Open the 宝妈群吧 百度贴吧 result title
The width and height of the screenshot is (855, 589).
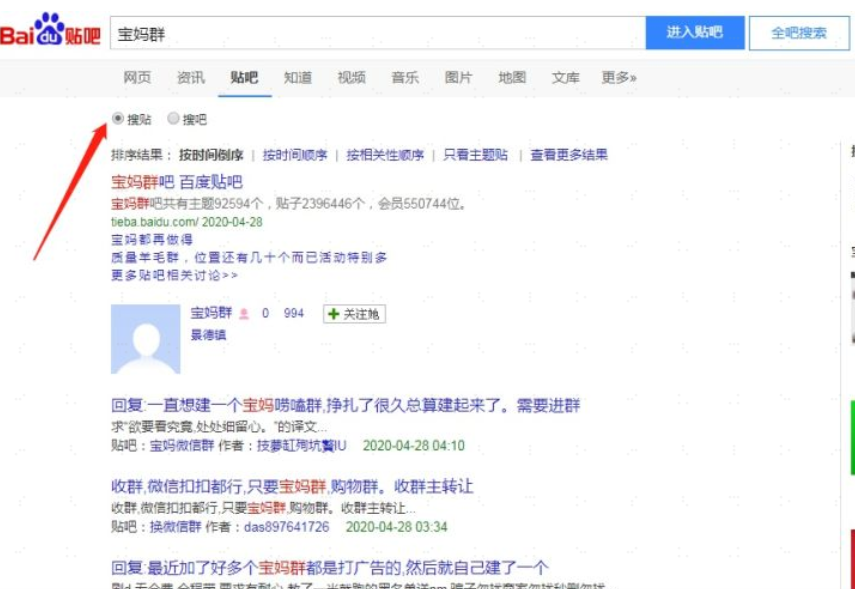pos(177,182)
